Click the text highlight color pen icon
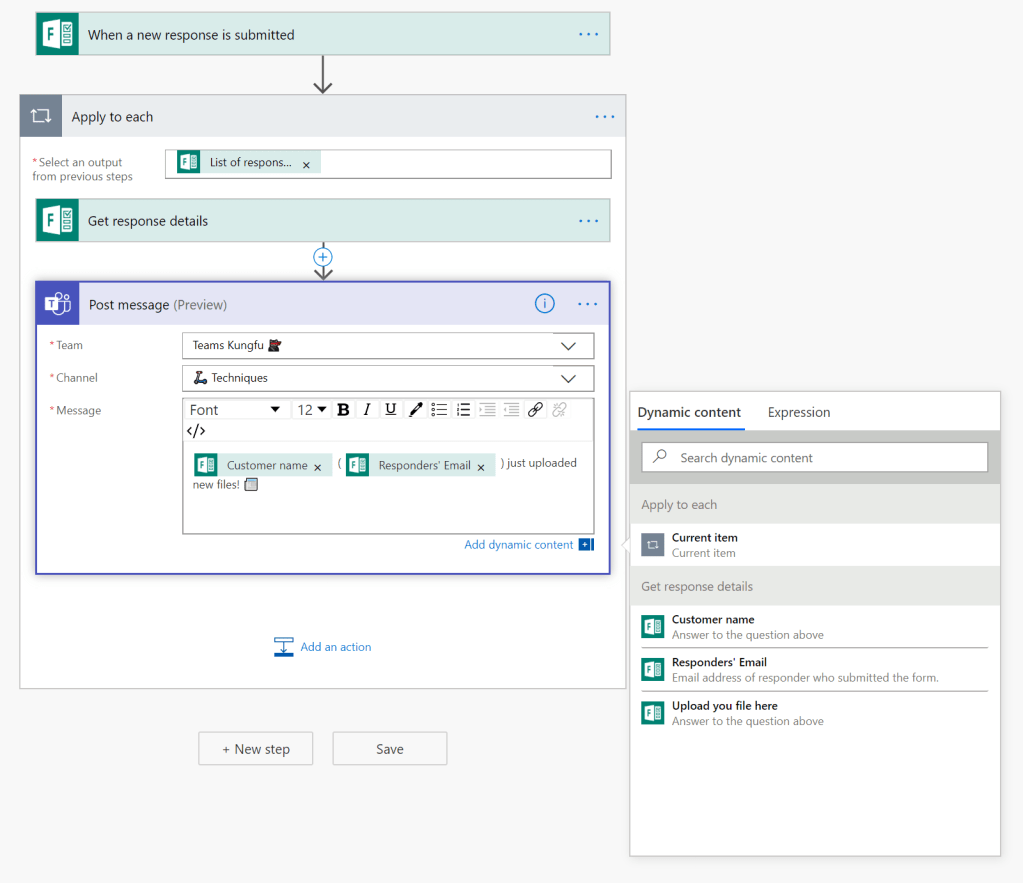Image resolution: width=1023 pixels, height=883 pixels. click(415, 409)
